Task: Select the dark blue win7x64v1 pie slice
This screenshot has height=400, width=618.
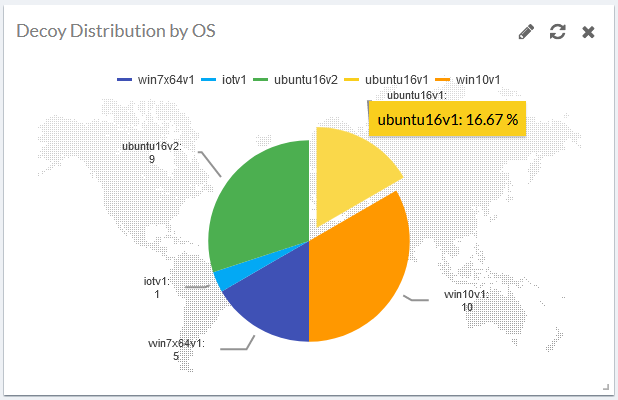Action: [278, 300]
